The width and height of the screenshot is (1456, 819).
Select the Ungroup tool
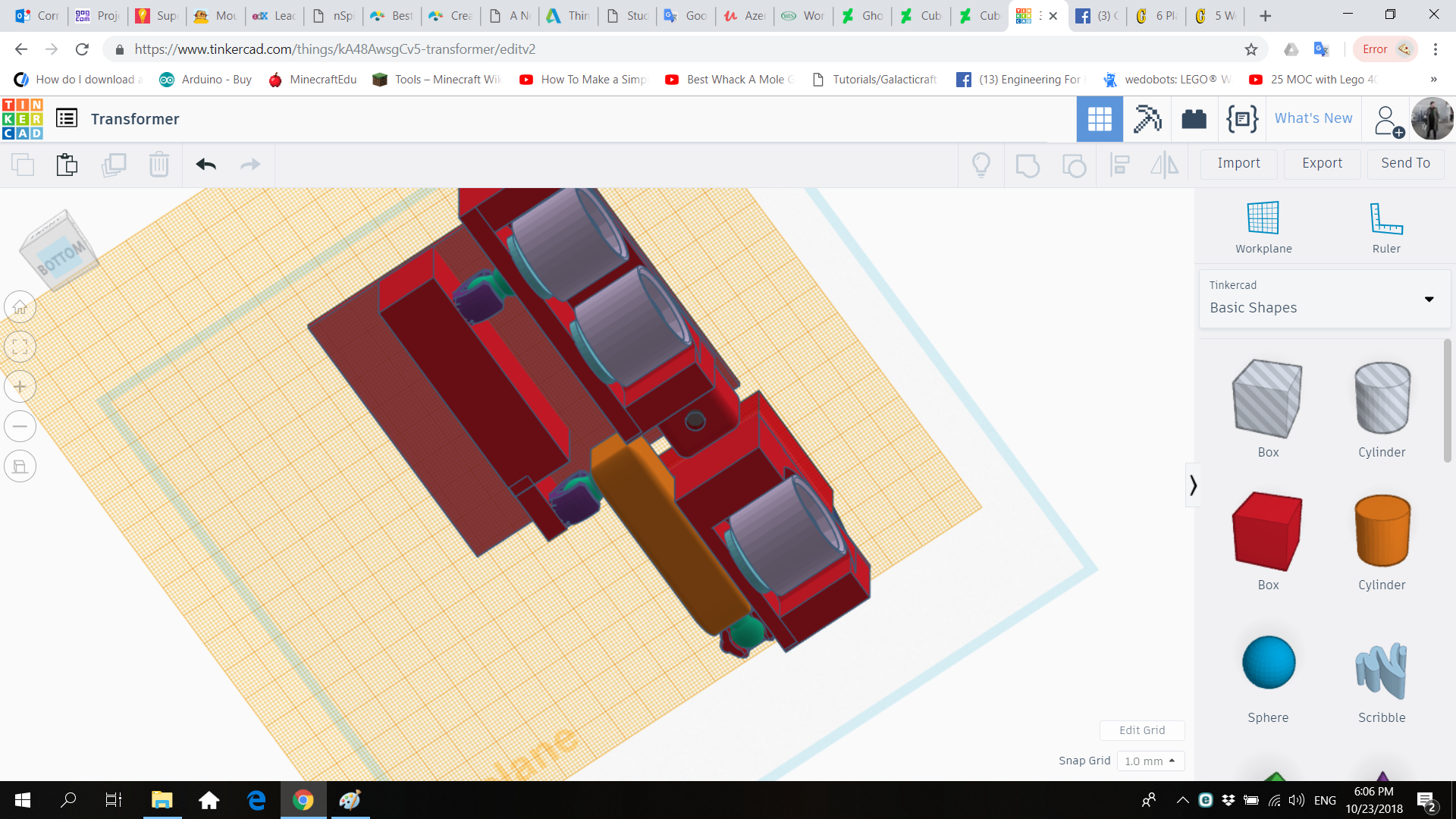coord(1074,165)
